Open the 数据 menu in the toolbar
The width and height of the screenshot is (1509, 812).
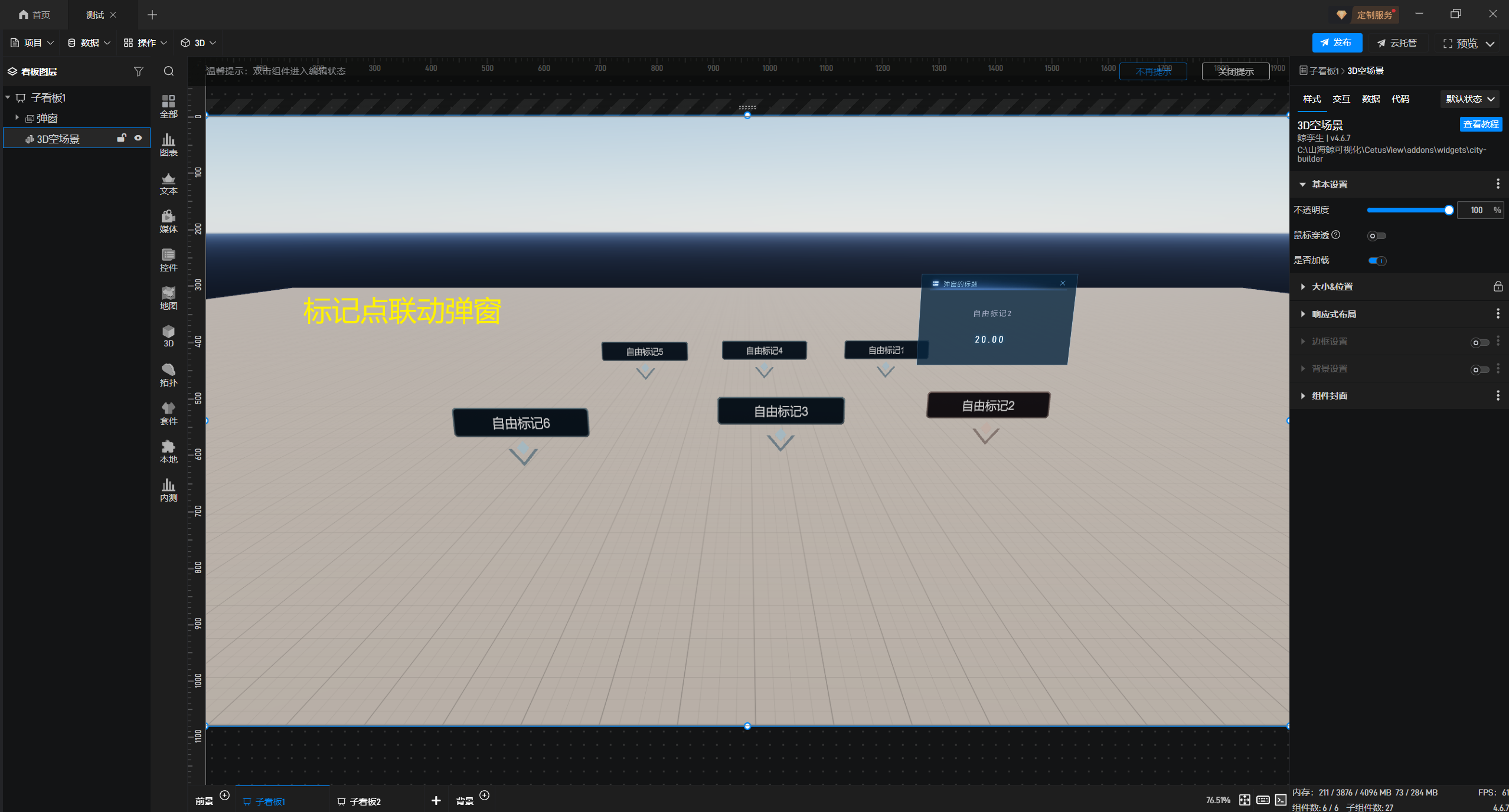89,43
